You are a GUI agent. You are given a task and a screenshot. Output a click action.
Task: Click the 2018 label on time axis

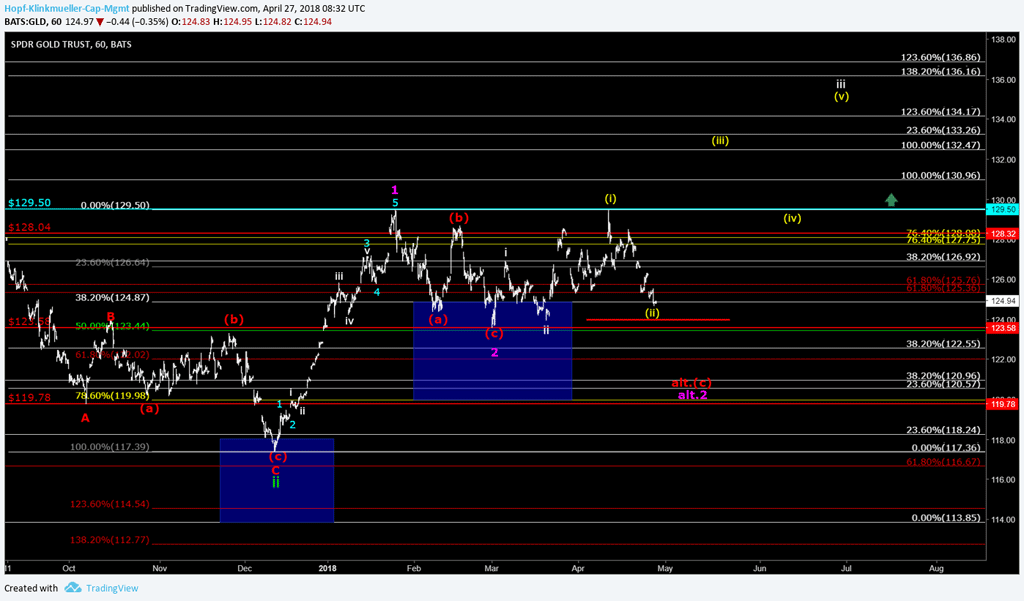(x=328, y=567)
